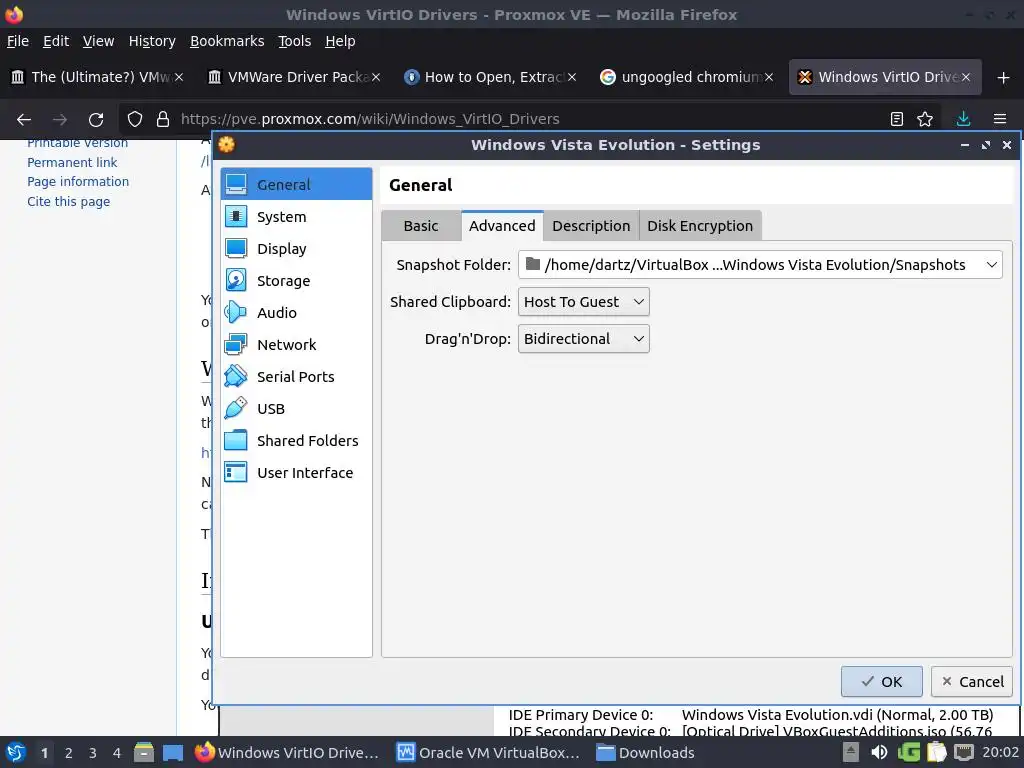Image resolution: width=1024 pixels, height=768 pixels.
Task: Bookmark this page with the star
Action: (925, 119)
